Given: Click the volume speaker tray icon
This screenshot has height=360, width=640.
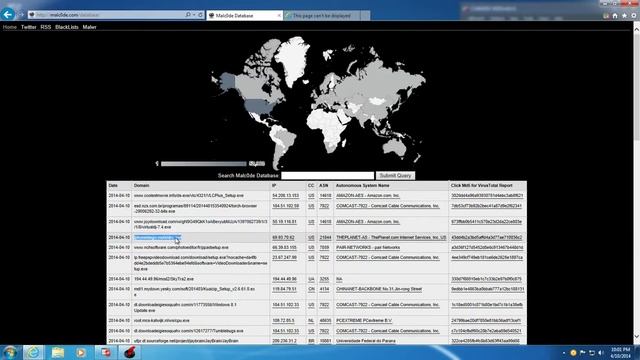Looking at the screenshot, I should [x=601, y=353].
